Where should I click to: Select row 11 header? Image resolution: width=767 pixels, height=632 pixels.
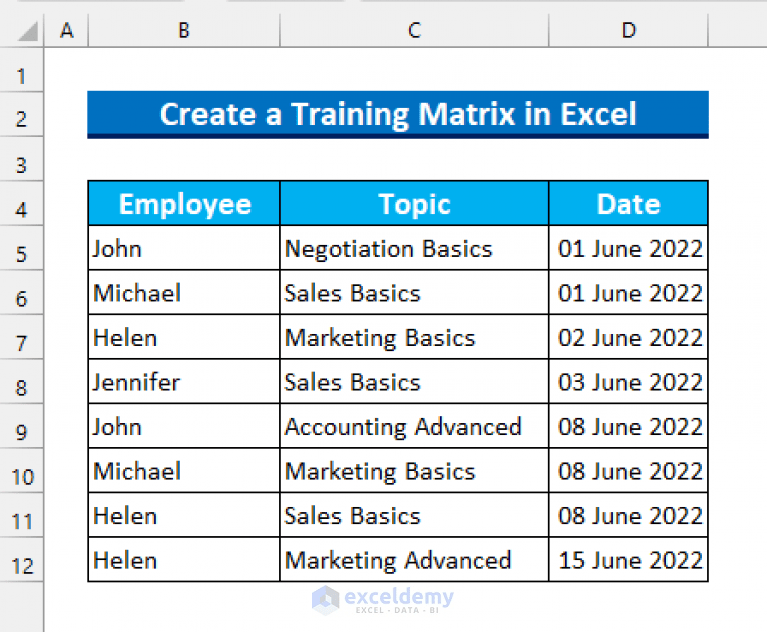(x=22, y=515)
